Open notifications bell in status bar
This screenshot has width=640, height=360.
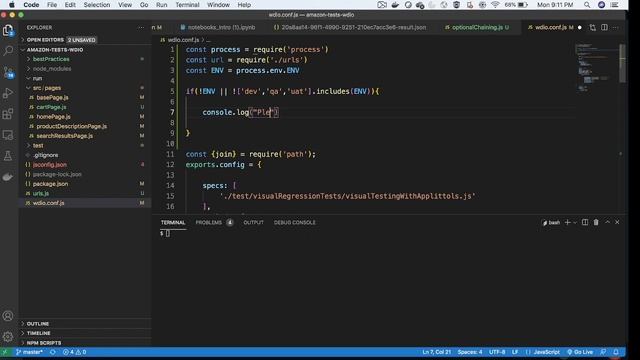616,352
